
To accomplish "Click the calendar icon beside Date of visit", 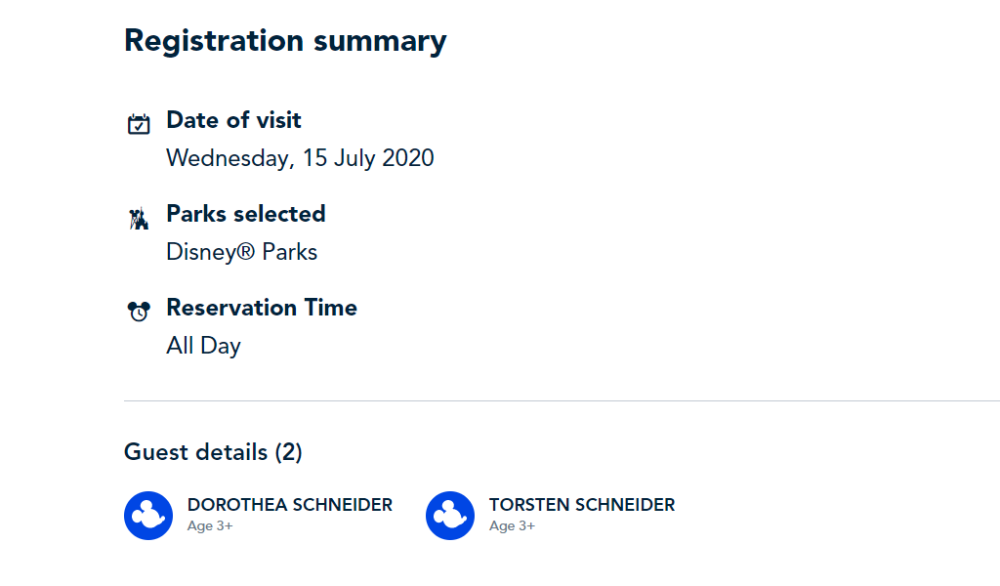I will (x=138, y=124).
